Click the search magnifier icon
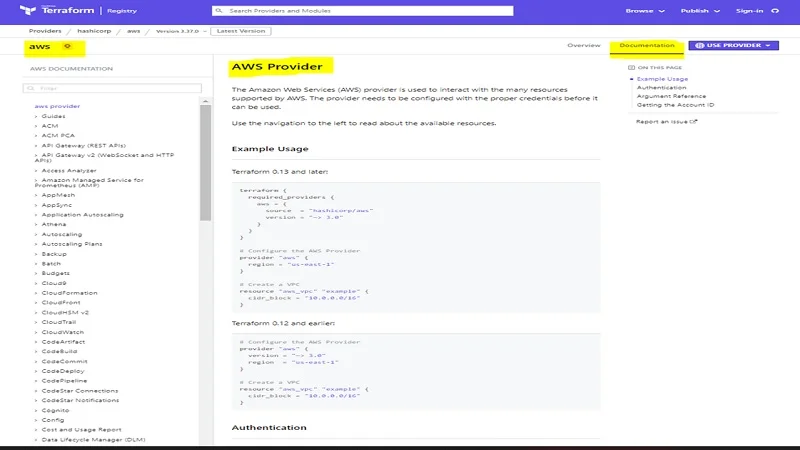 point(220,11)
